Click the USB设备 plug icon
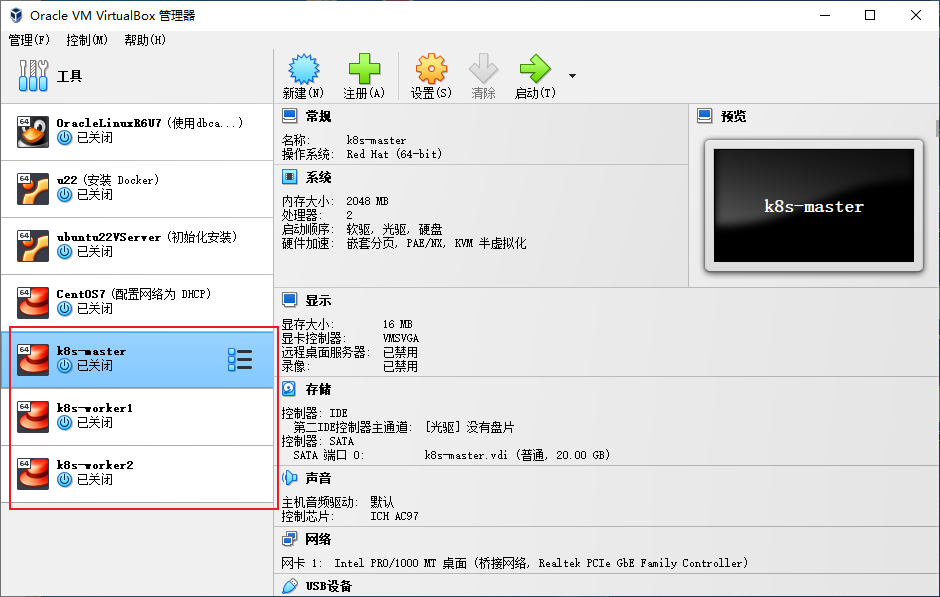 point(290,586)
